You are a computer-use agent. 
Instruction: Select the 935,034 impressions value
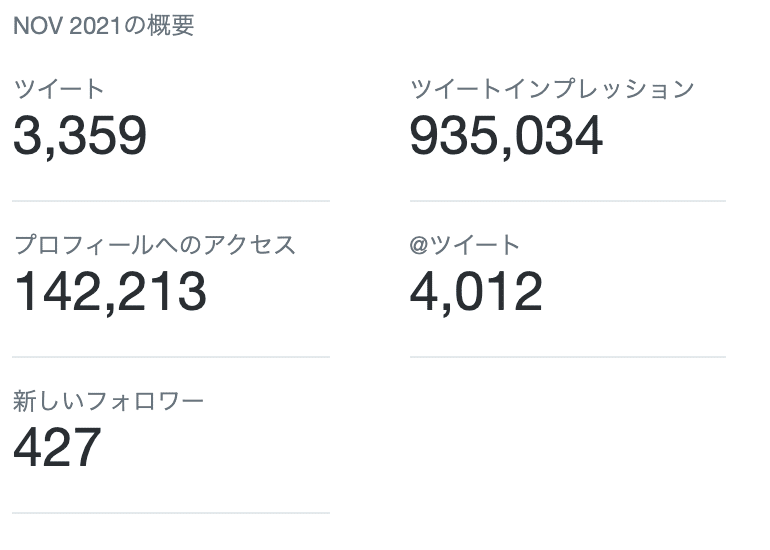pyautogui.click(x=506, y=136)
